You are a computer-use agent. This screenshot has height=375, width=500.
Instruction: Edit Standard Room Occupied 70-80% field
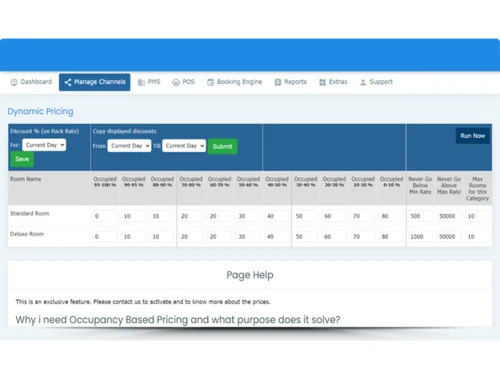(x=191, y=216)
